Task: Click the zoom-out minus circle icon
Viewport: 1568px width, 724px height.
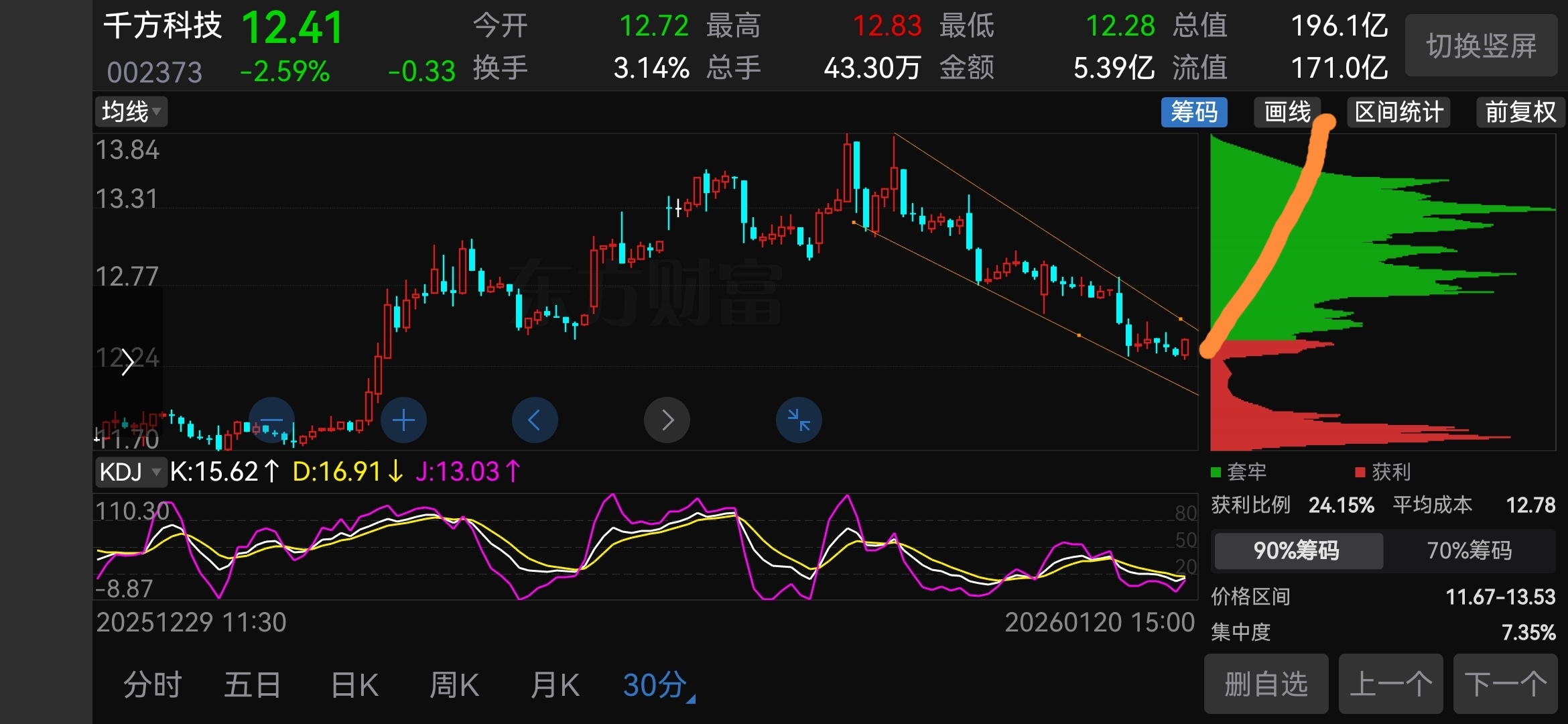Action: [x=271, y=420]
